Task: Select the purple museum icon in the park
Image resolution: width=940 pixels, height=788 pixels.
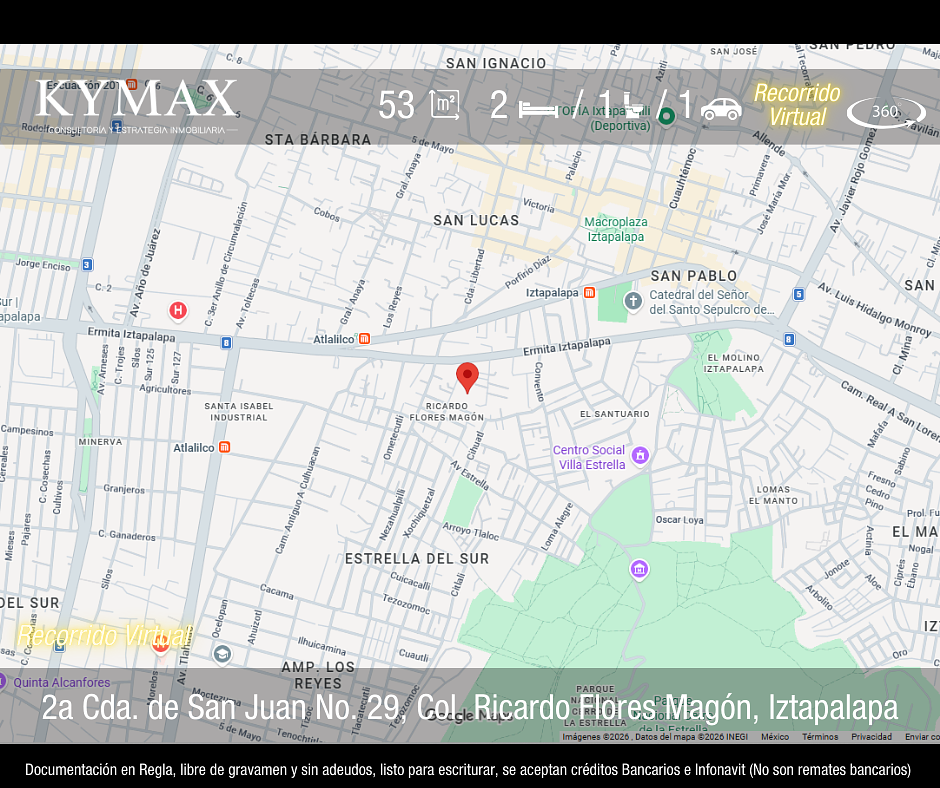Action: click(x=639, y=569)
